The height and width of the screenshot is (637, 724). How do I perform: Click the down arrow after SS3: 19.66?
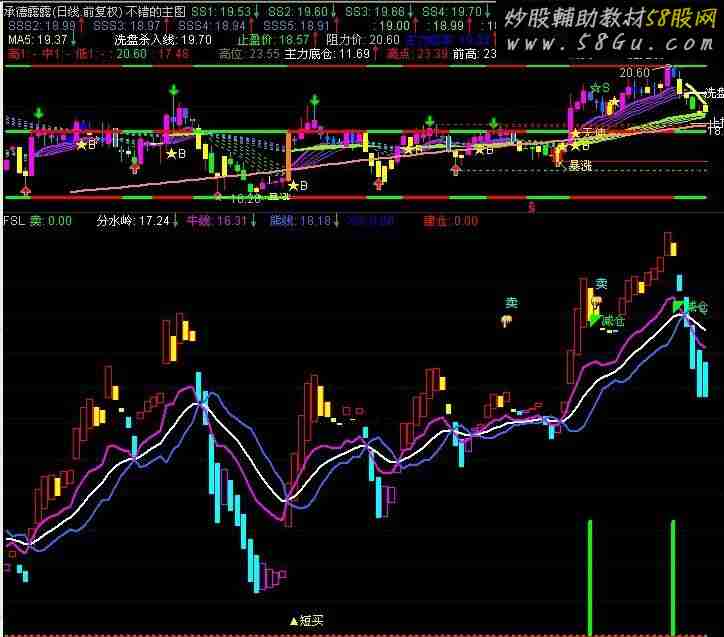[411, 12]
